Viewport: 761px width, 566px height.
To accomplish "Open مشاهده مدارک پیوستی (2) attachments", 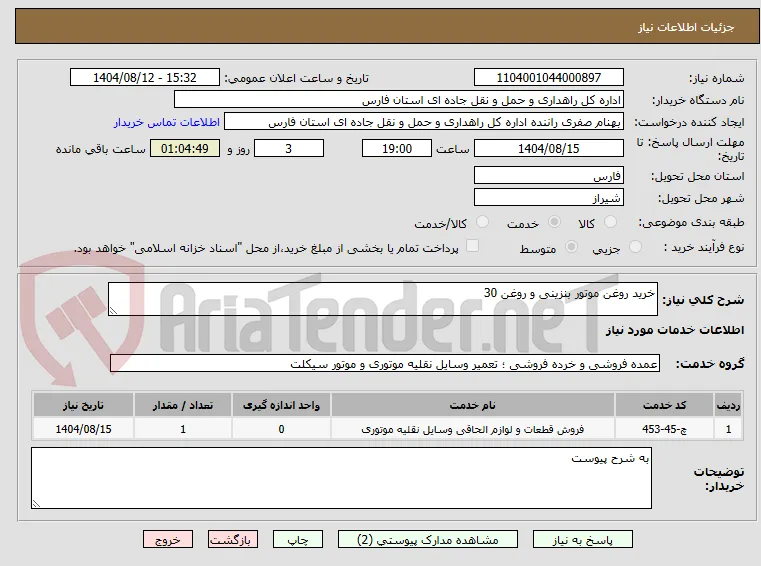I will 428,539.
